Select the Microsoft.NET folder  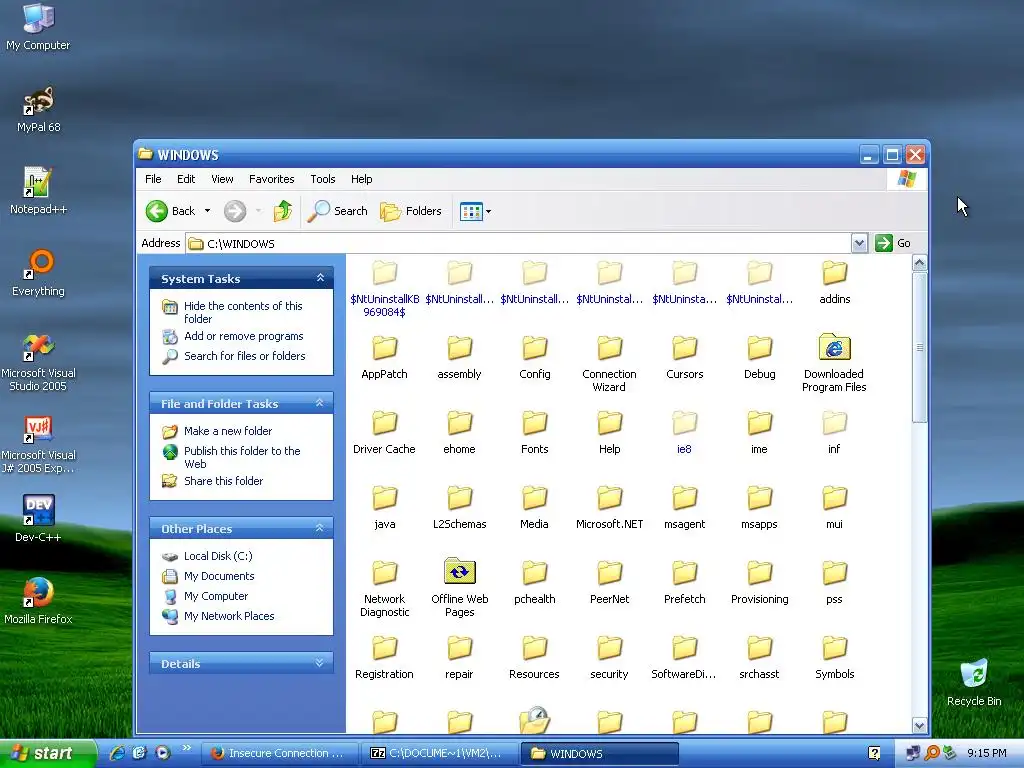(609, 507)
